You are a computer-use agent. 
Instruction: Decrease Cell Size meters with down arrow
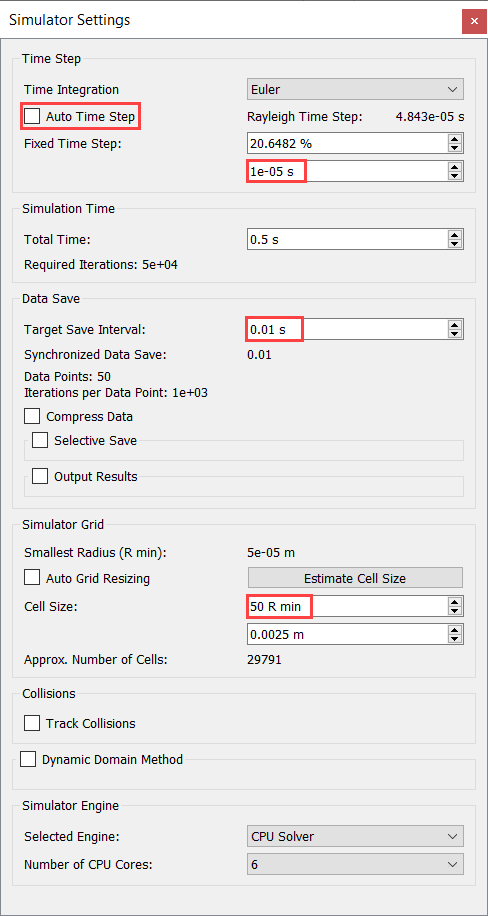point(454,639)
